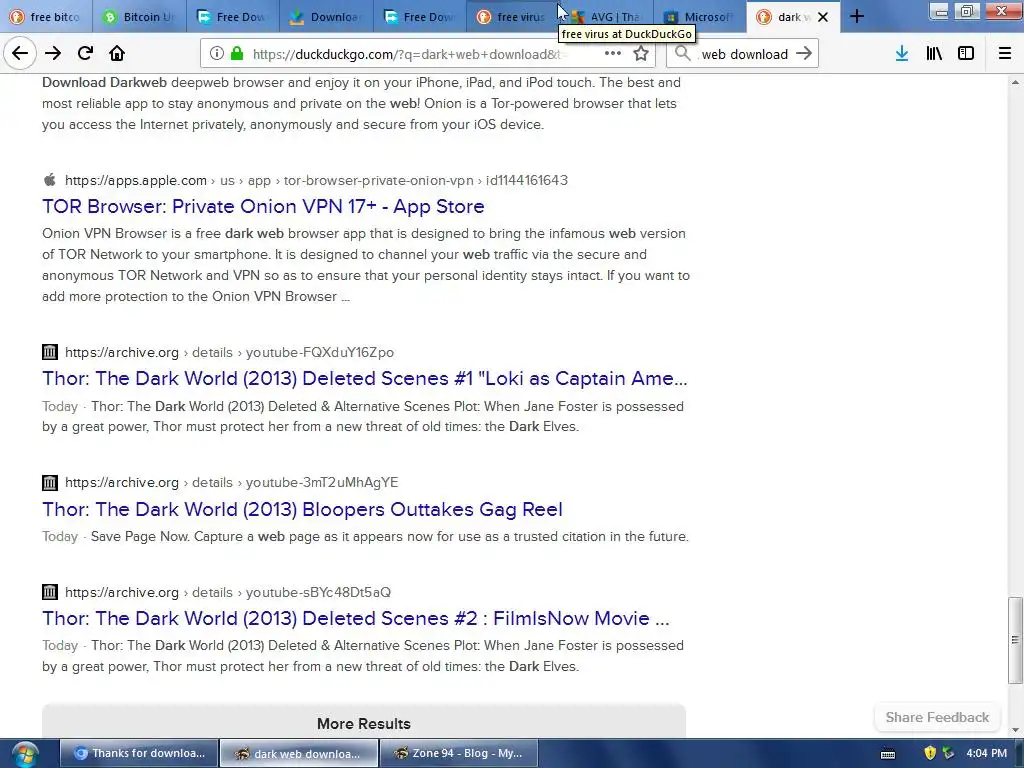Switch to the free virus tab
This screenshot has width=1024, height=768.
pos(513,17)
